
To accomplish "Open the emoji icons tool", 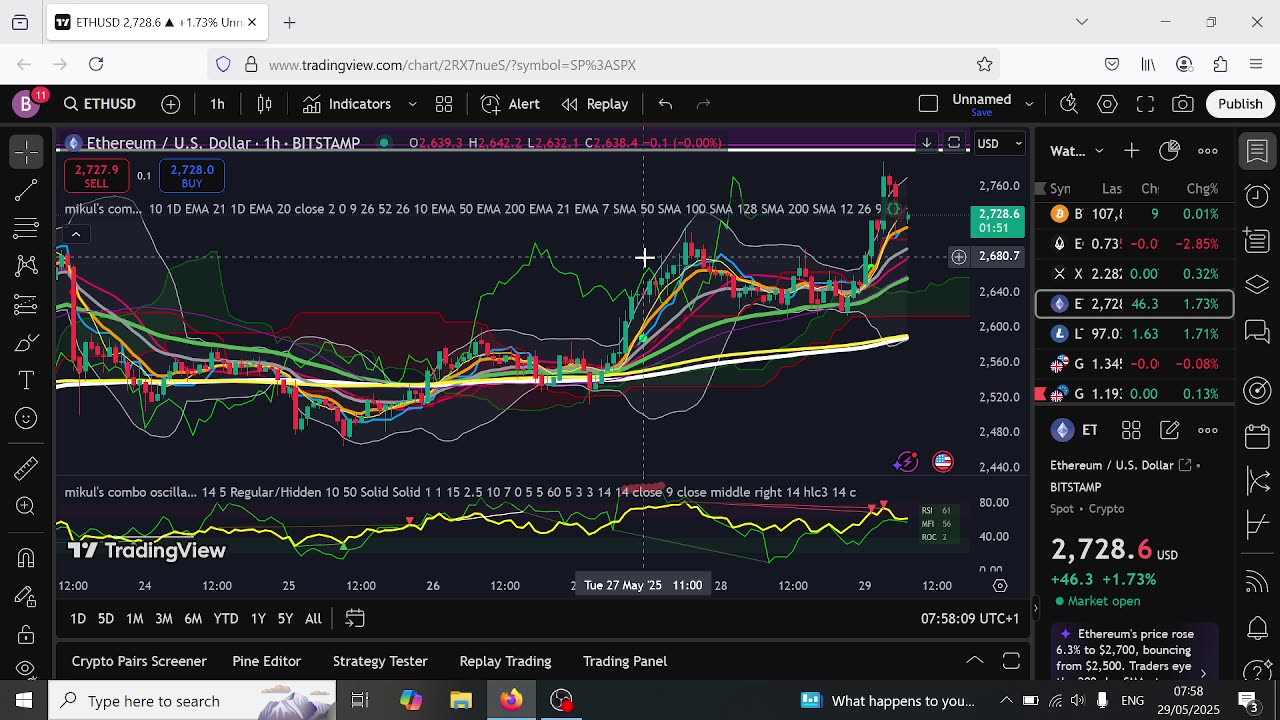I will (x=26, y=419).
